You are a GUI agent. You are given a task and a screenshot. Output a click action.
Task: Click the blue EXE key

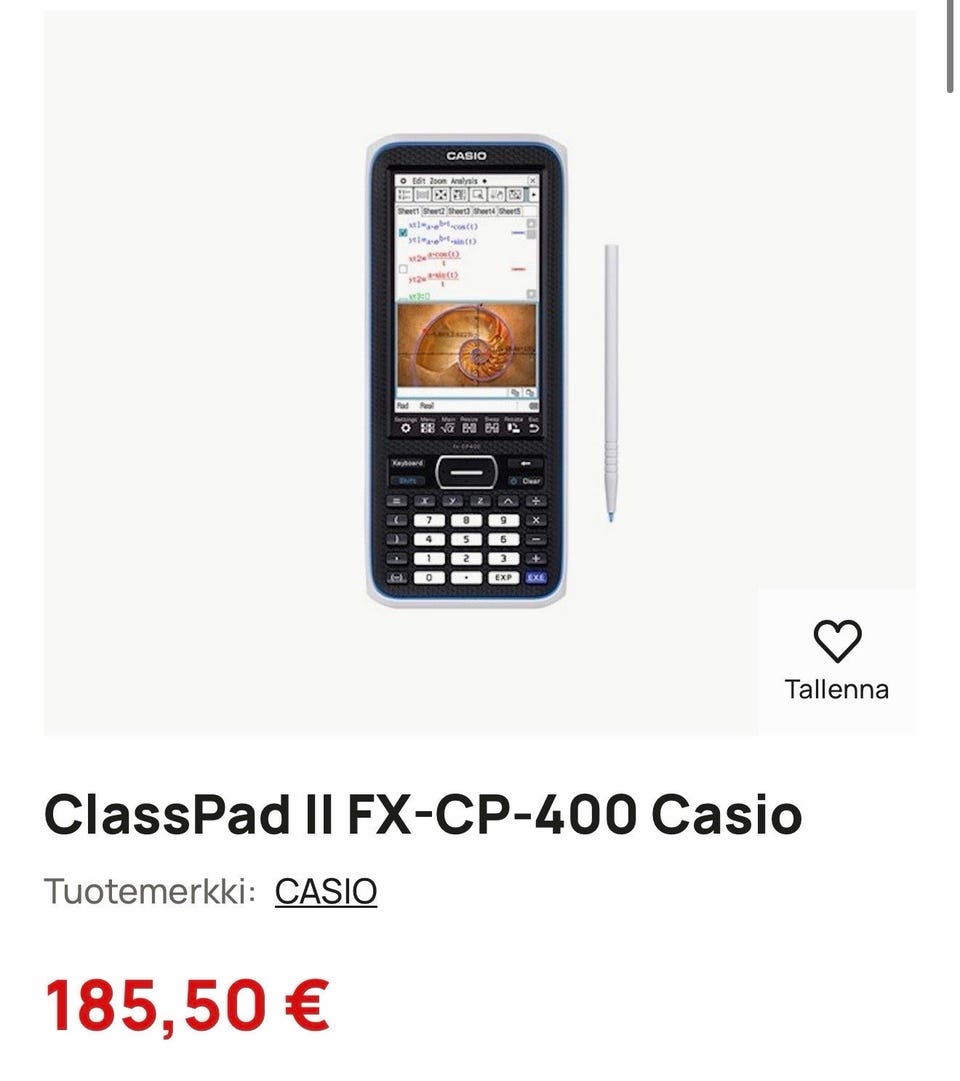coord(537,577)
